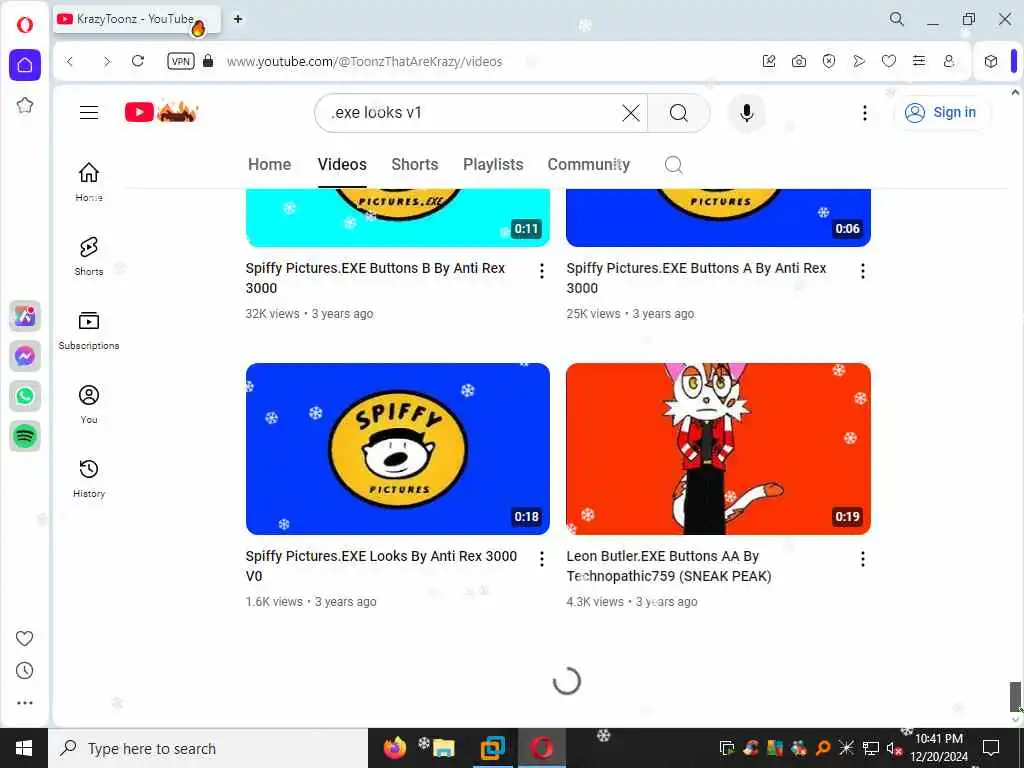The image size is (1024, 768).
Task: Click the address bar URL
Action: pyautogui.click(x=364, y=61)
